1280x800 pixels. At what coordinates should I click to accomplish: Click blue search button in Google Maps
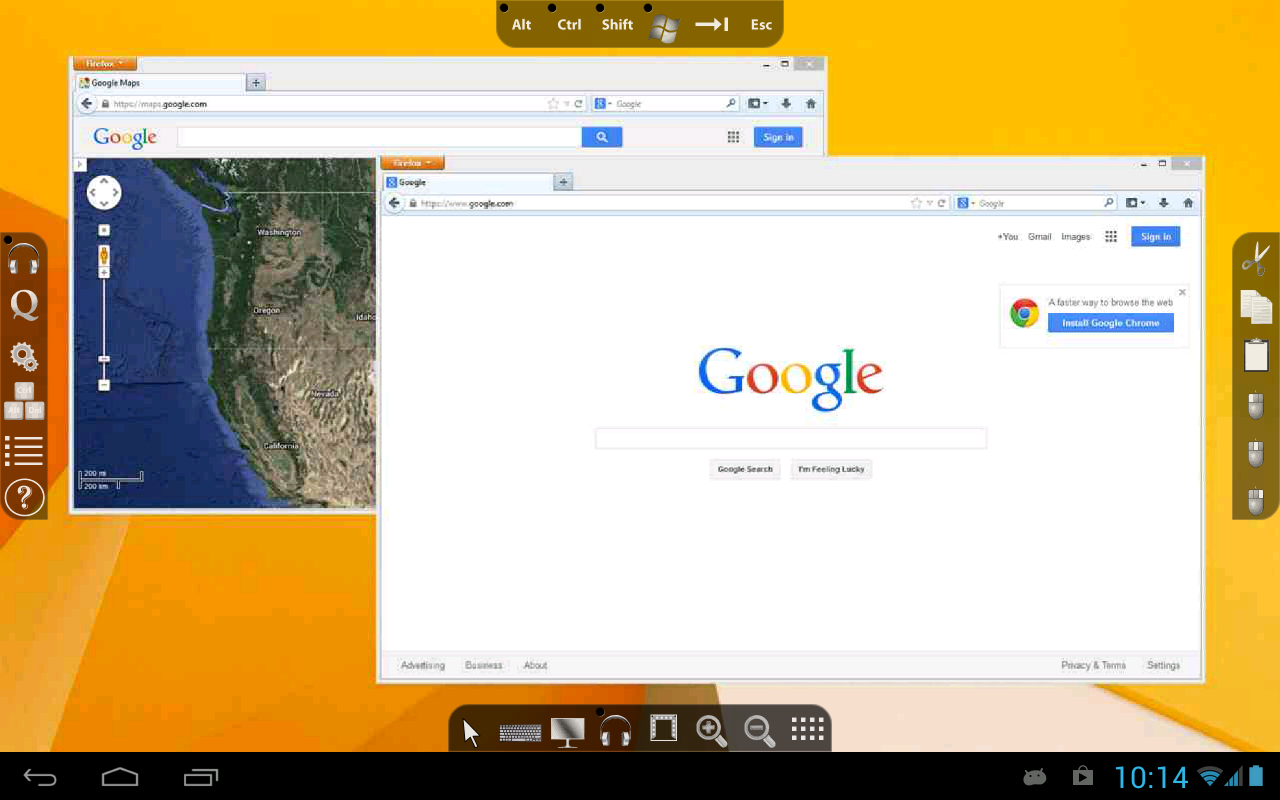click(602, 137)
